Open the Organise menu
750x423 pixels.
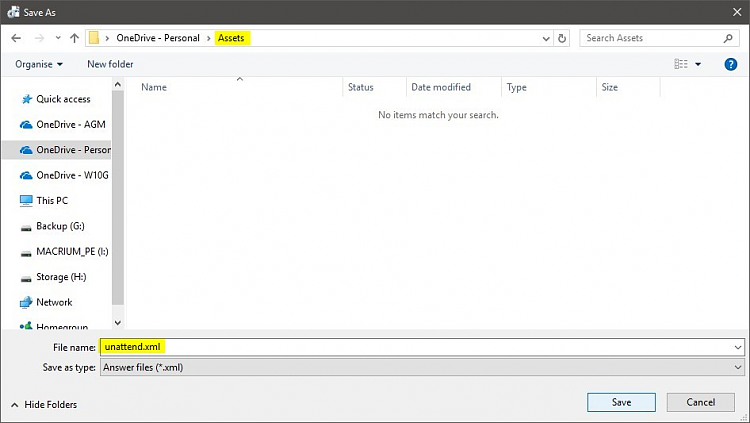tap(39, 64)
